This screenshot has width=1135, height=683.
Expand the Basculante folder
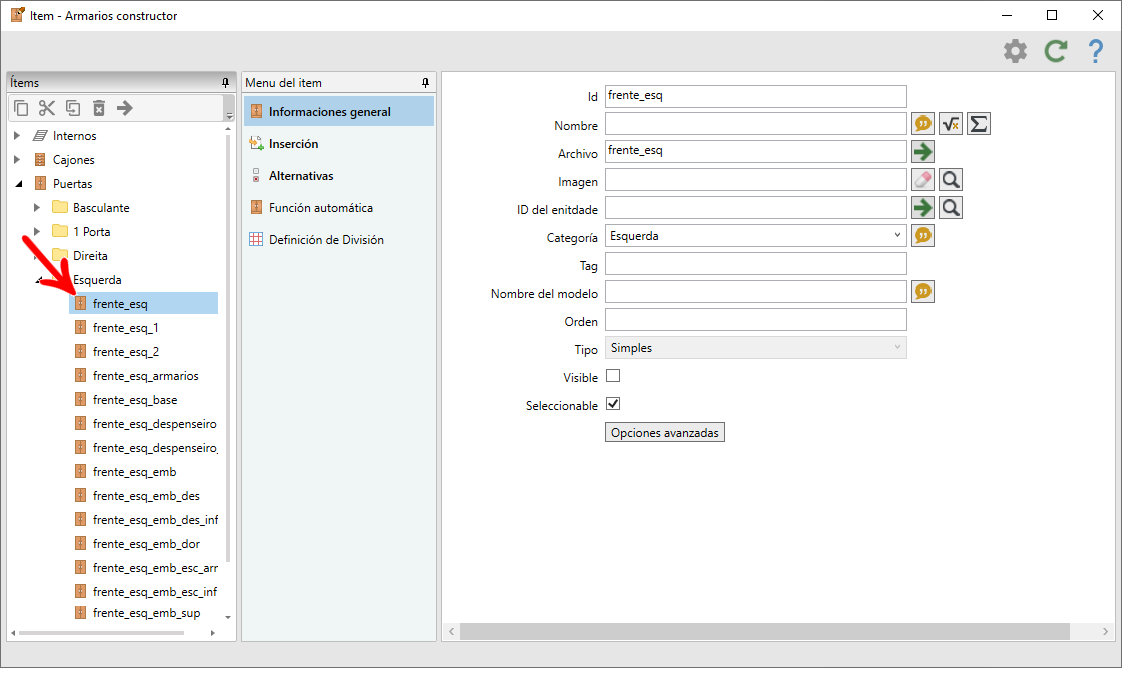(37, 210)
